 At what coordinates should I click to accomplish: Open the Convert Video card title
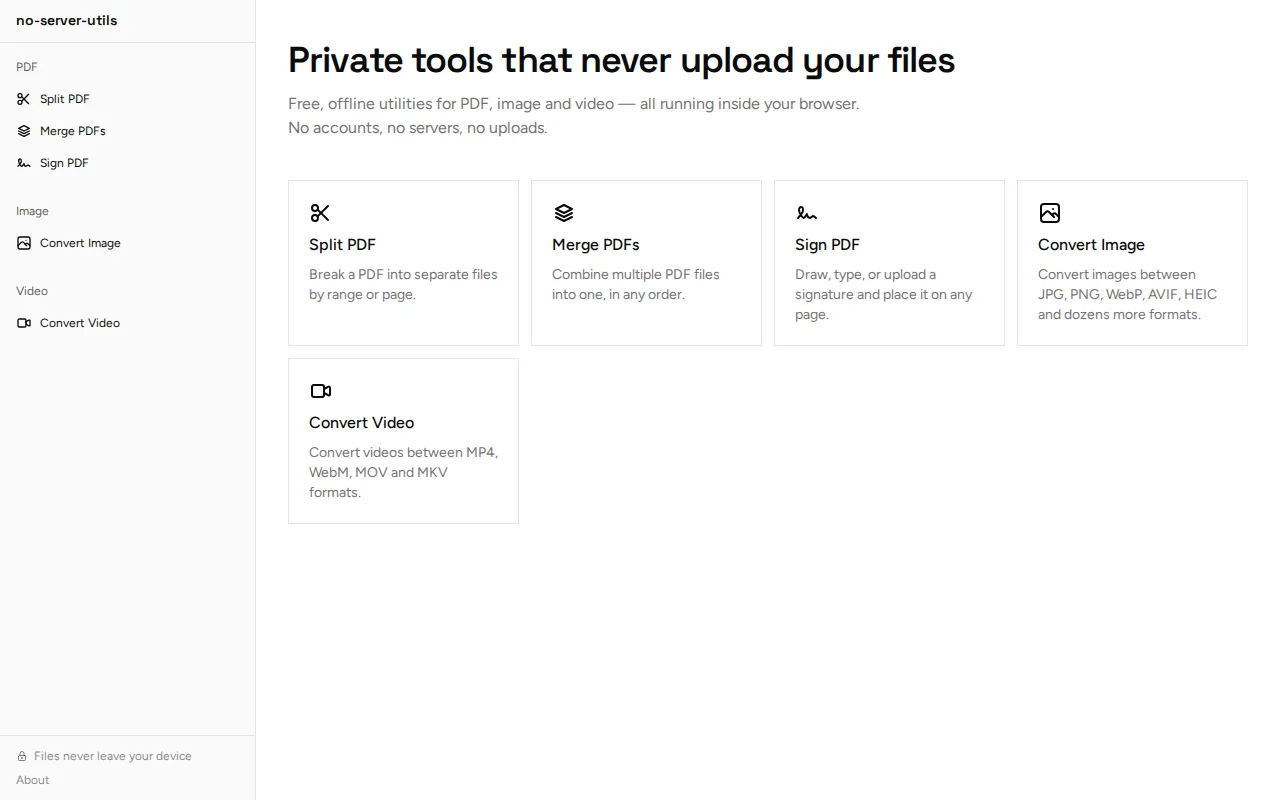coord(361,423)
